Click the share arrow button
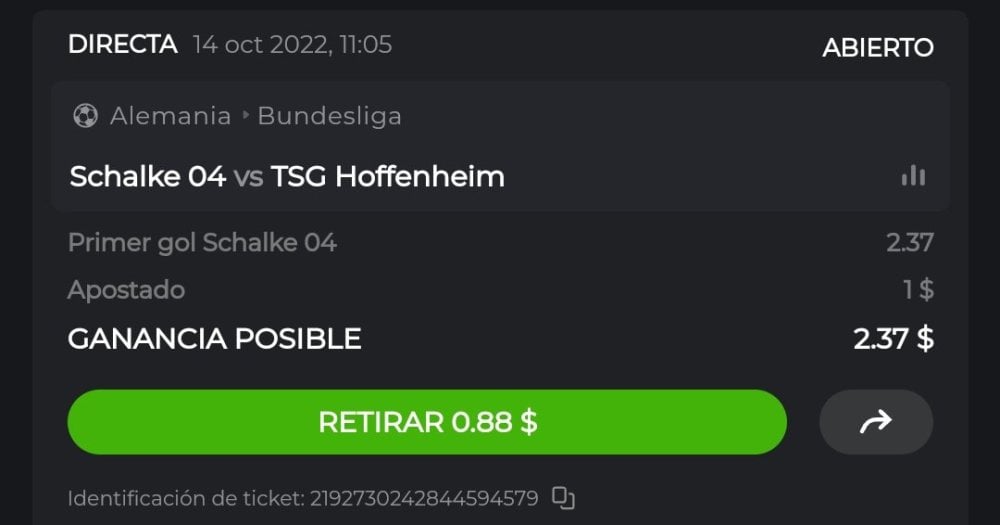 pyautogui.click(x=876, y=422)
